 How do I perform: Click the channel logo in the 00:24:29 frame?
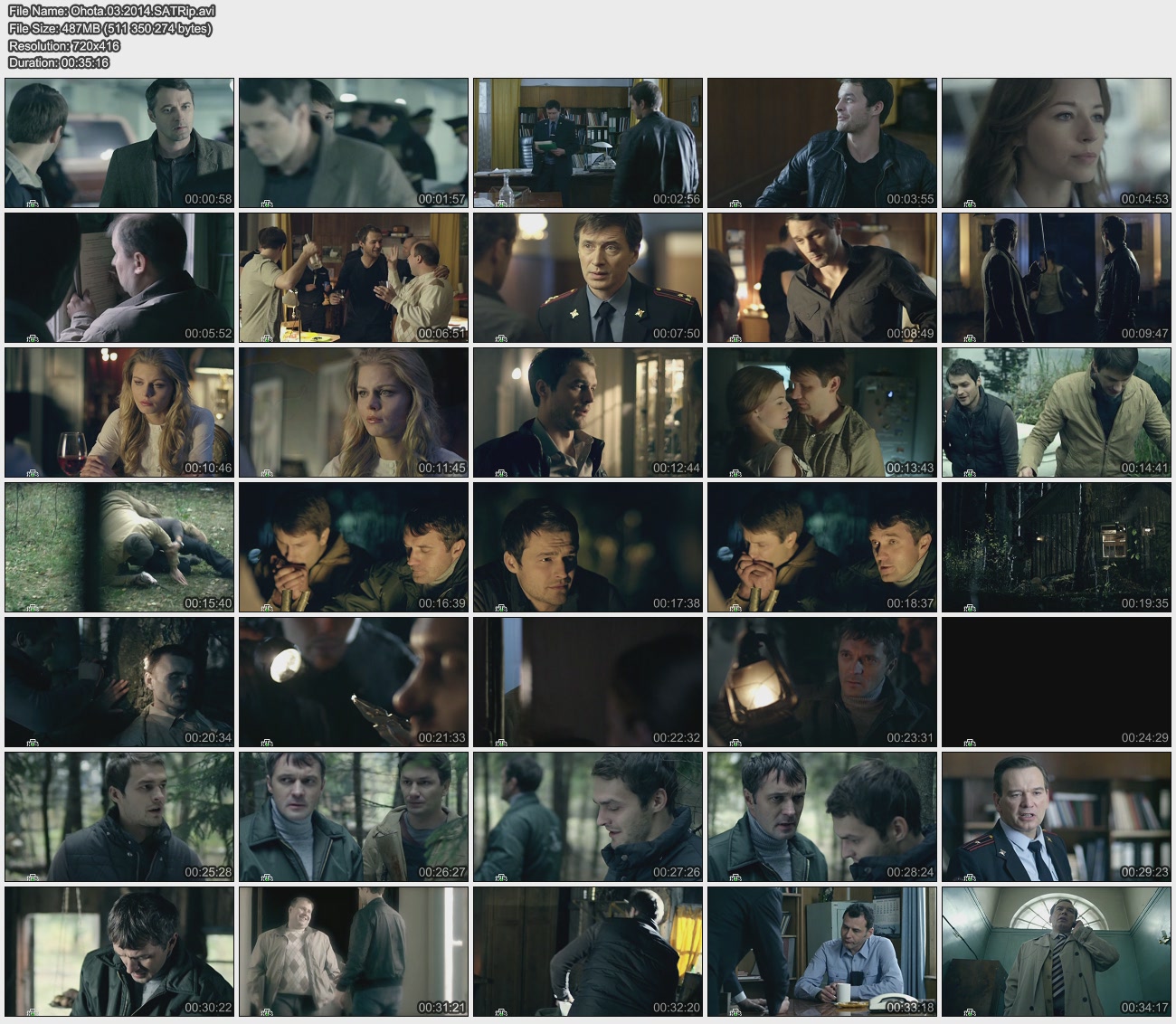970,742
